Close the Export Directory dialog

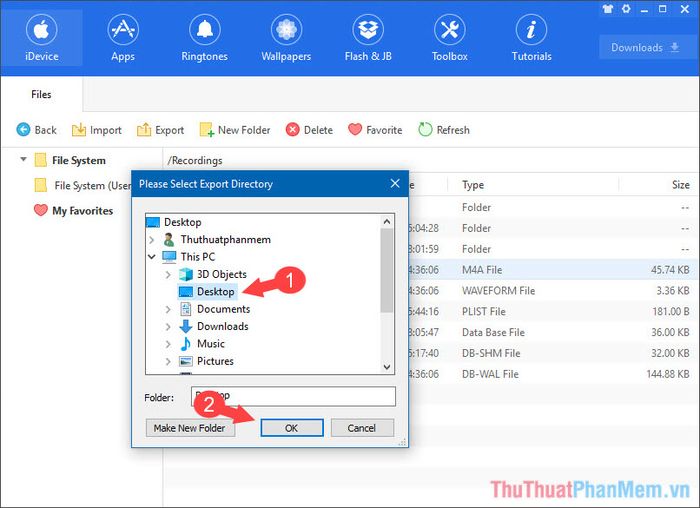click(x=395, y=183)
